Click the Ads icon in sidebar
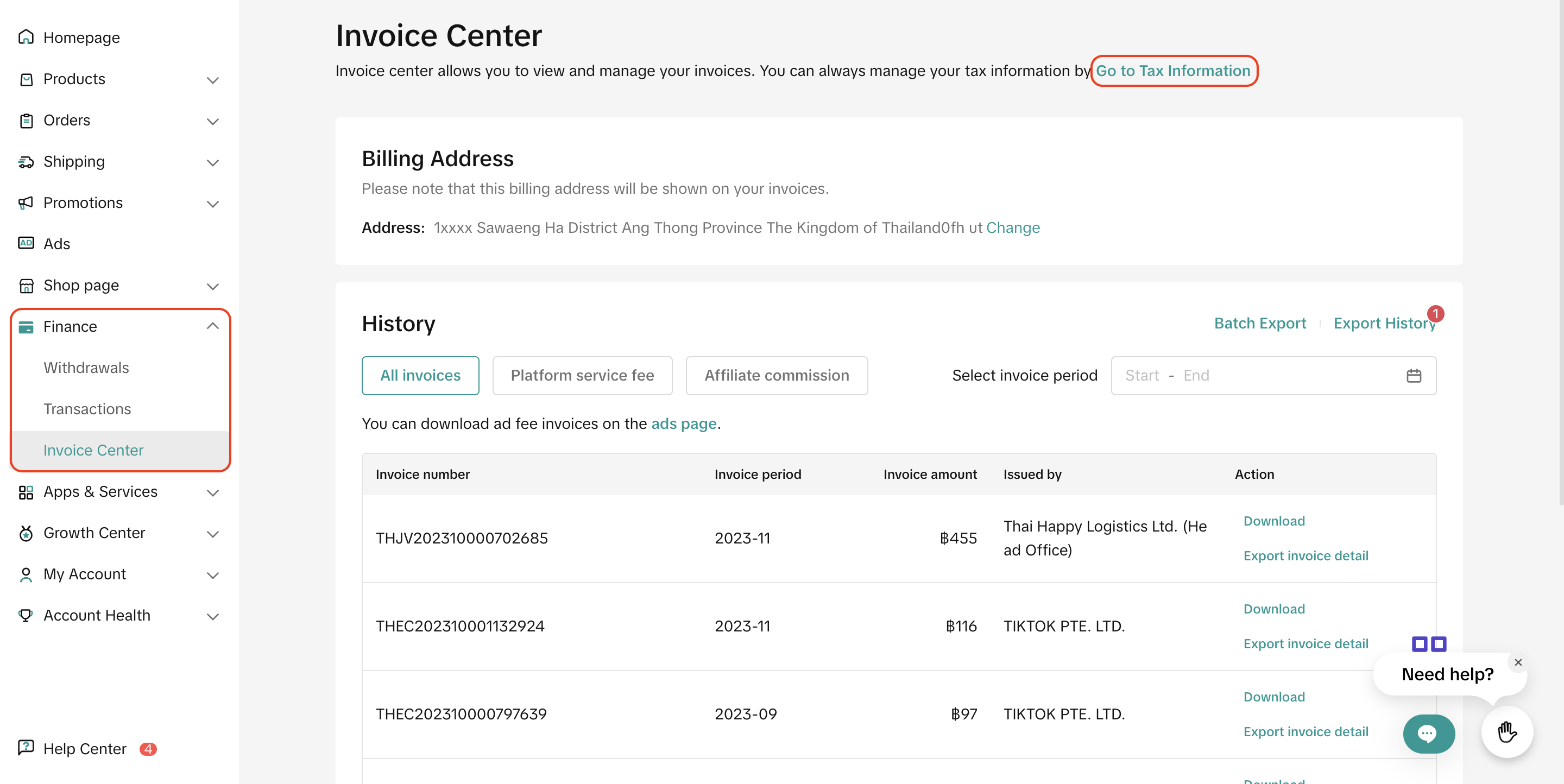Viewport: 1564px width, 784px height. (26, 243)
